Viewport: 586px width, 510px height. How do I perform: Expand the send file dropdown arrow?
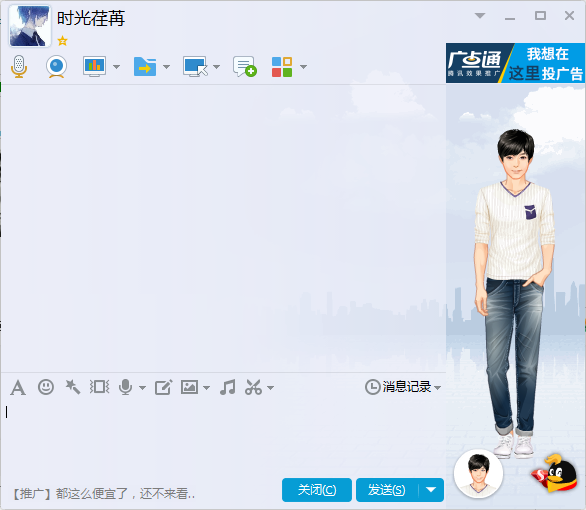click(166, 67)
